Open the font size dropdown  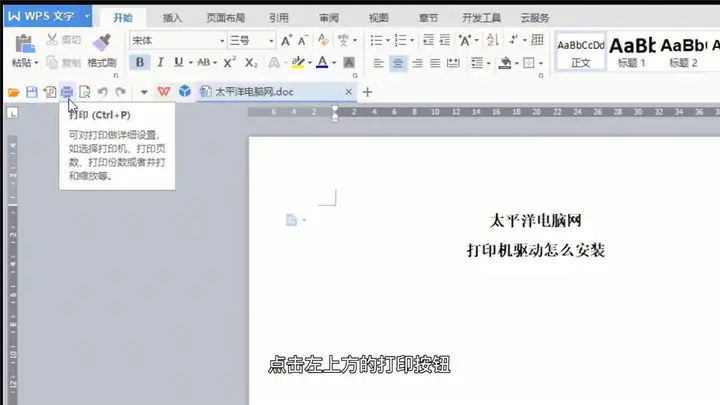[271, 41]
